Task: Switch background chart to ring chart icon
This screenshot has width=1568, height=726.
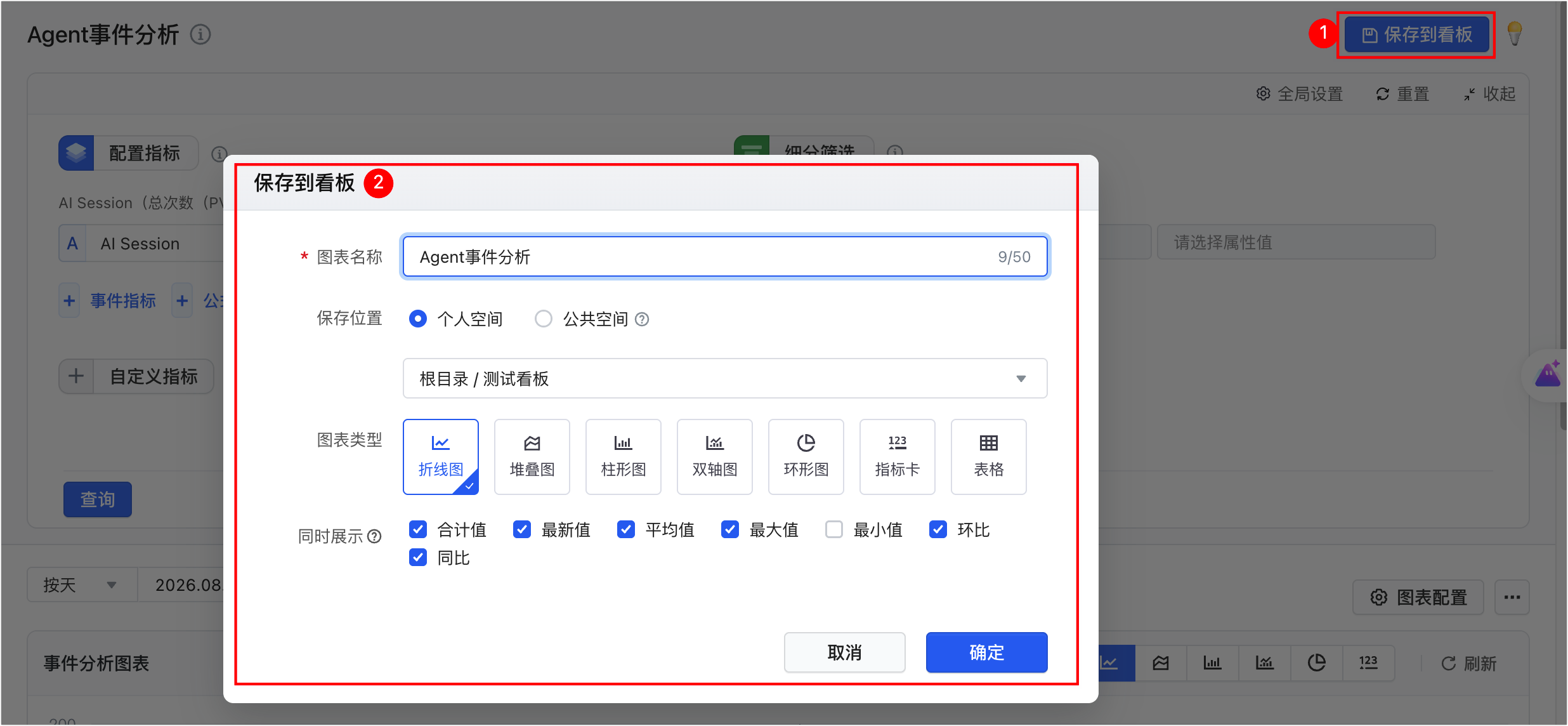Action: (x=1316, y=663)
